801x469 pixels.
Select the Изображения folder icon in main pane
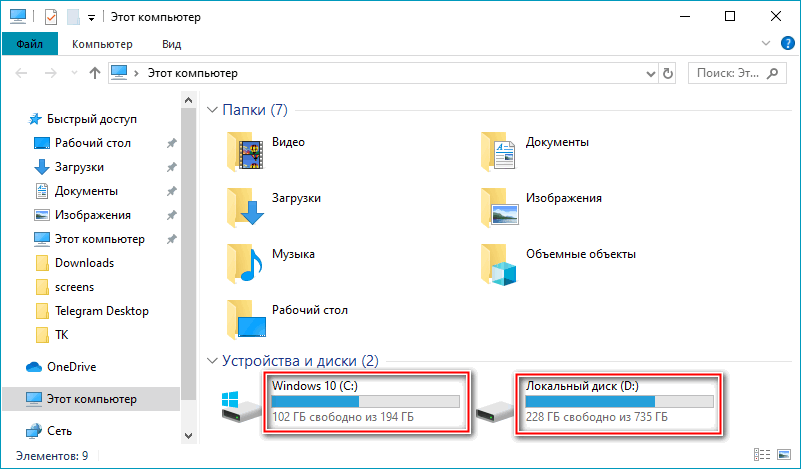[x=499, y=207]
